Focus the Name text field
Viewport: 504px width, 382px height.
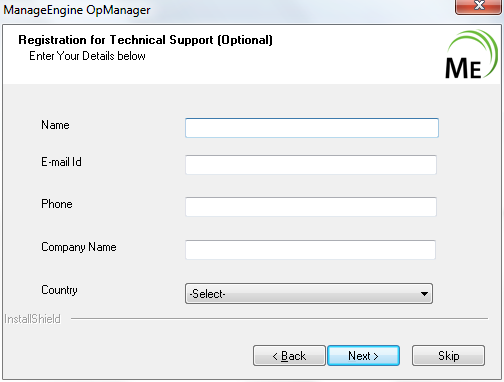click(312, 128)
